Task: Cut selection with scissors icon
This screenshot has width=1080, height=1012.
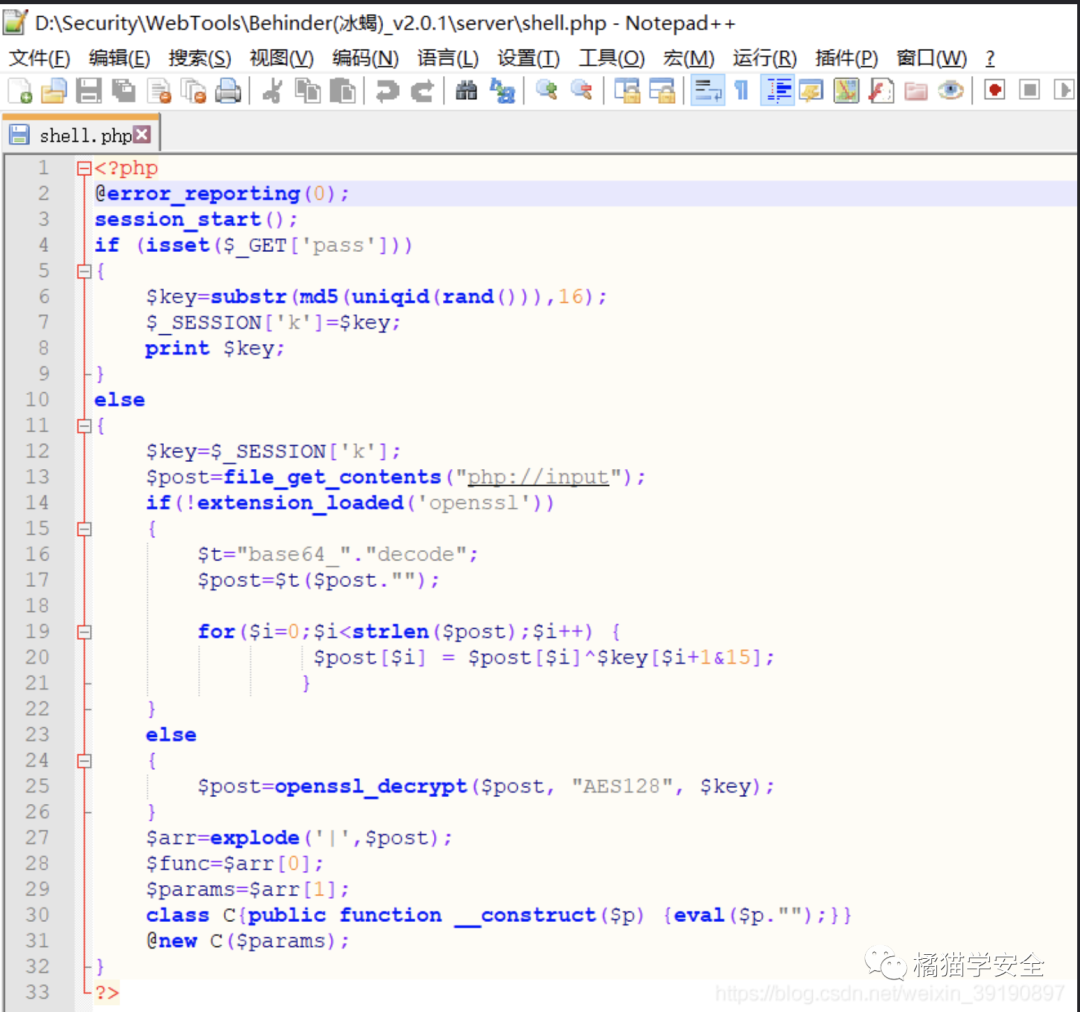Action: [x=272, y=91]
